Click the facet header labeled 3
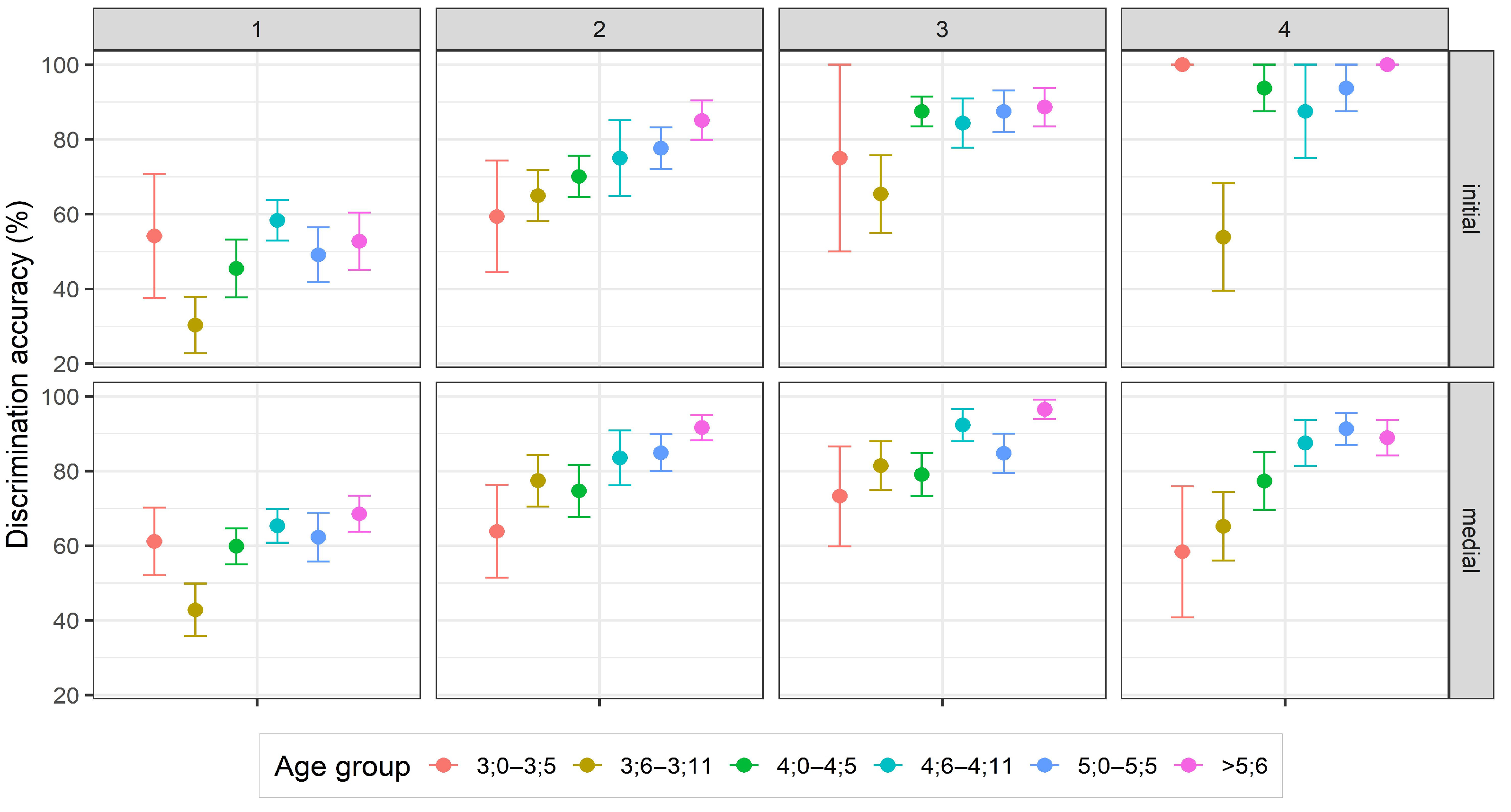The image size is (1511, 812). click(942, 29)
